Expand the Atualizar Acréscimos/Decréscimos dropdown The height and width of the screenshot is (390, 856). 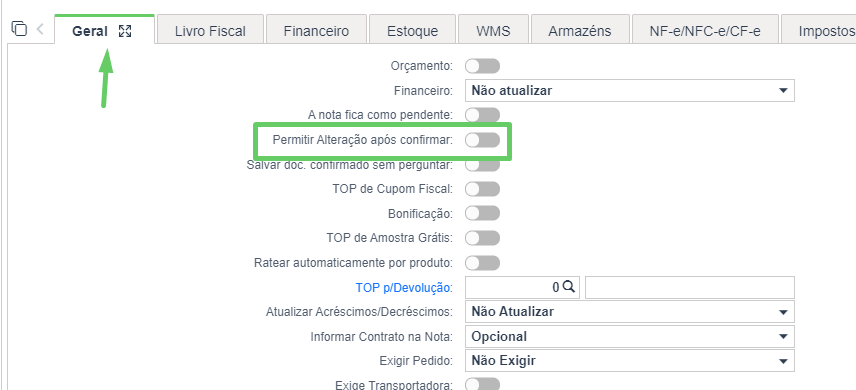pyautogui.click(x=629, y=312)
